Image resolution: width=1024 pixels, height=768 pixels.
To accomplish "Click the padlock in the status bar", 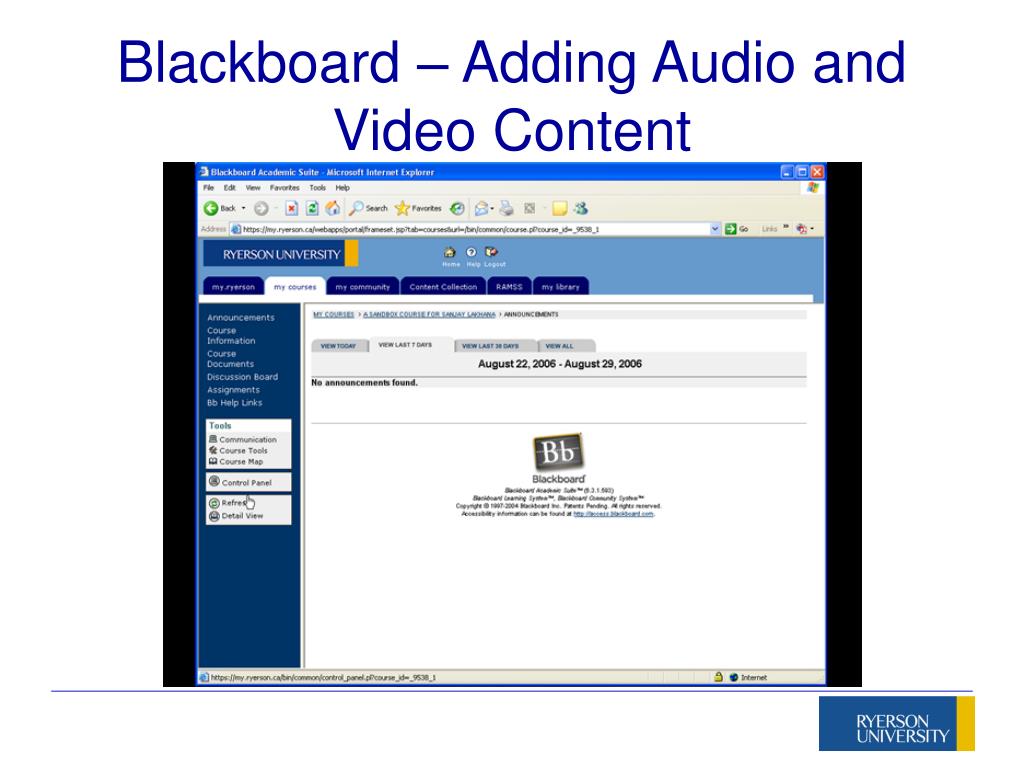I will (x=718, y=677).
